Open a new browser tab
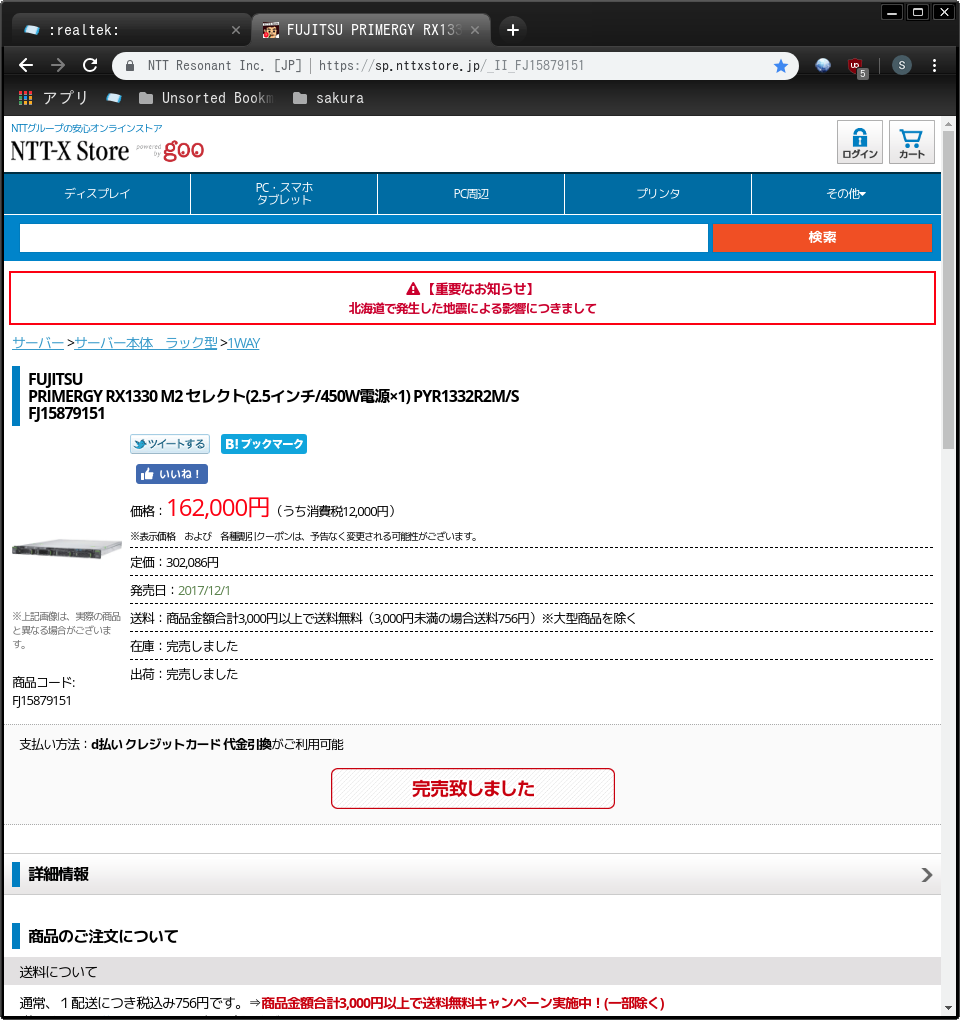This screenshot has width=960, height=1020. [513, 30]
